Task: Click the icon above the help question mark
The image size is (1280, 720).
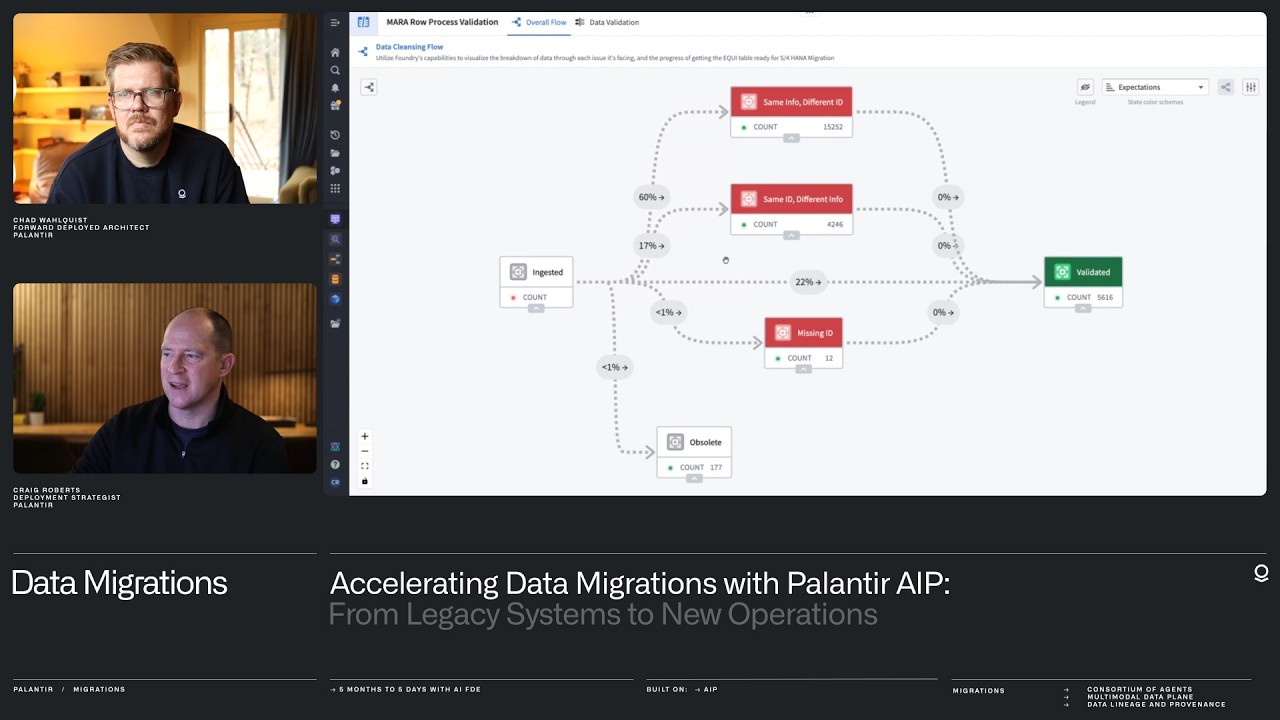Action: click(335, 446)
